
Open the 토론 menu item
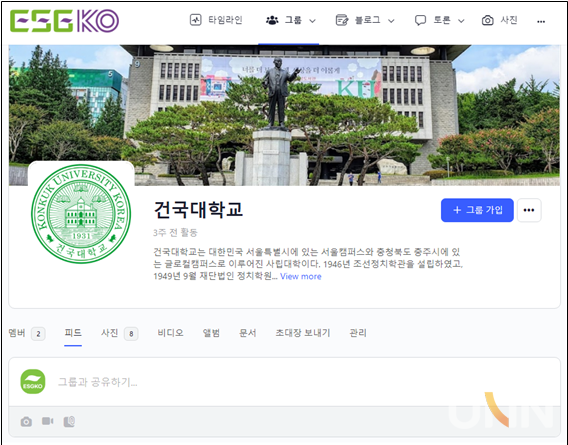click(440, 20)
